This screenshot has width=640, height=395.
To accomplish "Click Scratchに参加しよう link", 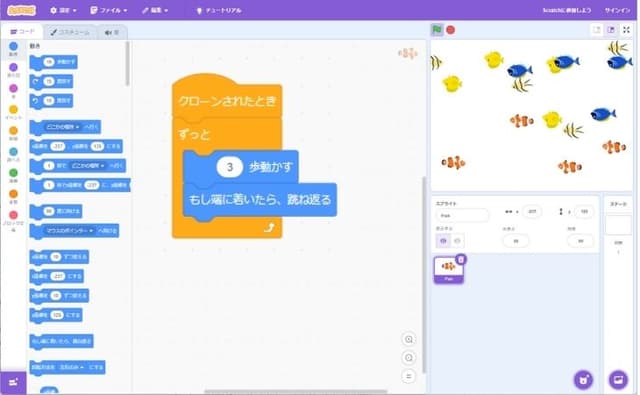I will (x=567, y=10).
